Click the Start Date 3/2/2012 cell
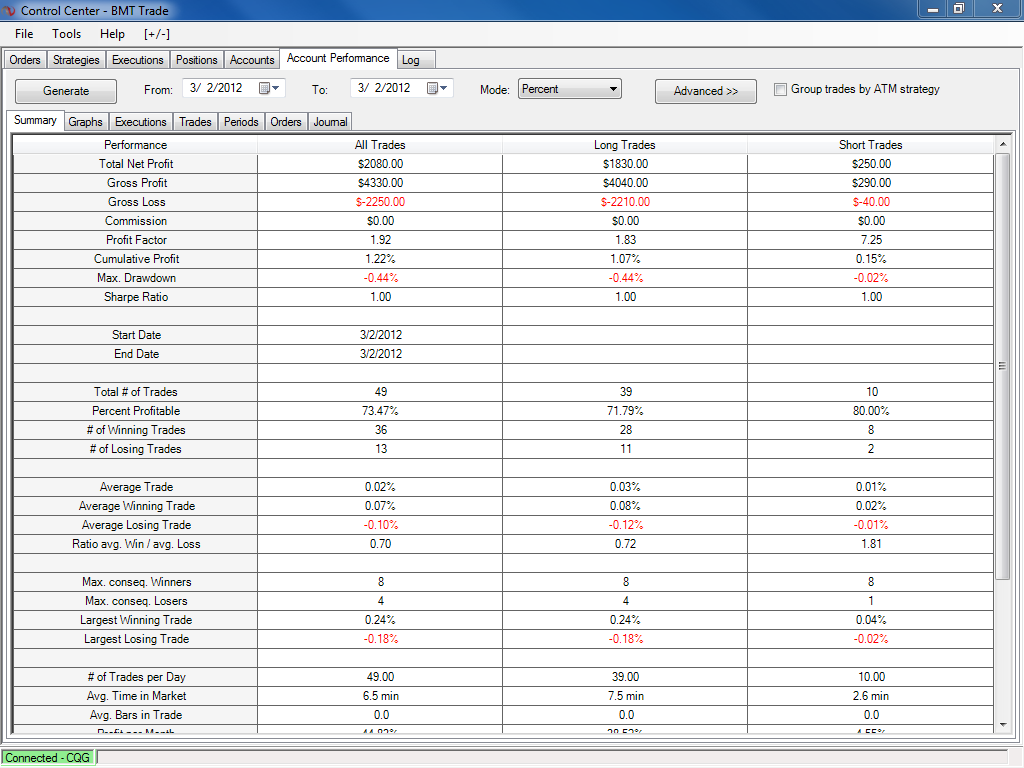The image size is (1024, 768). [x=380, y=335]
